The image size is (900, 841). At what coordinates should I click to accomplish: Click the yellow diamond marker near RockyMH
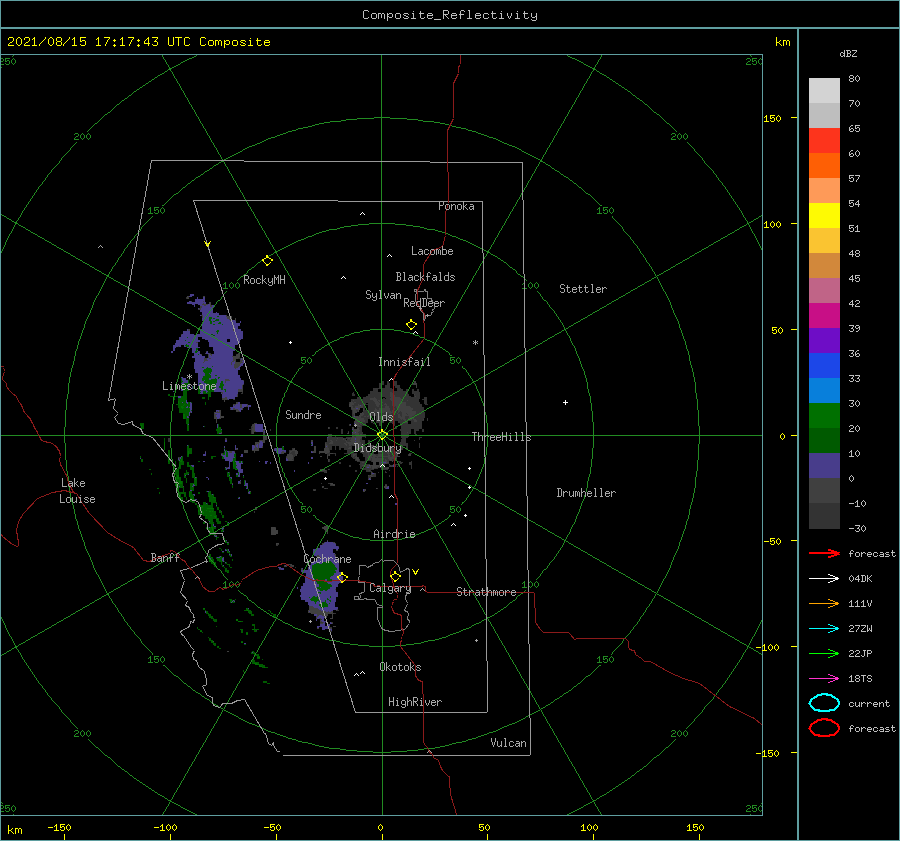pos(267,261)
